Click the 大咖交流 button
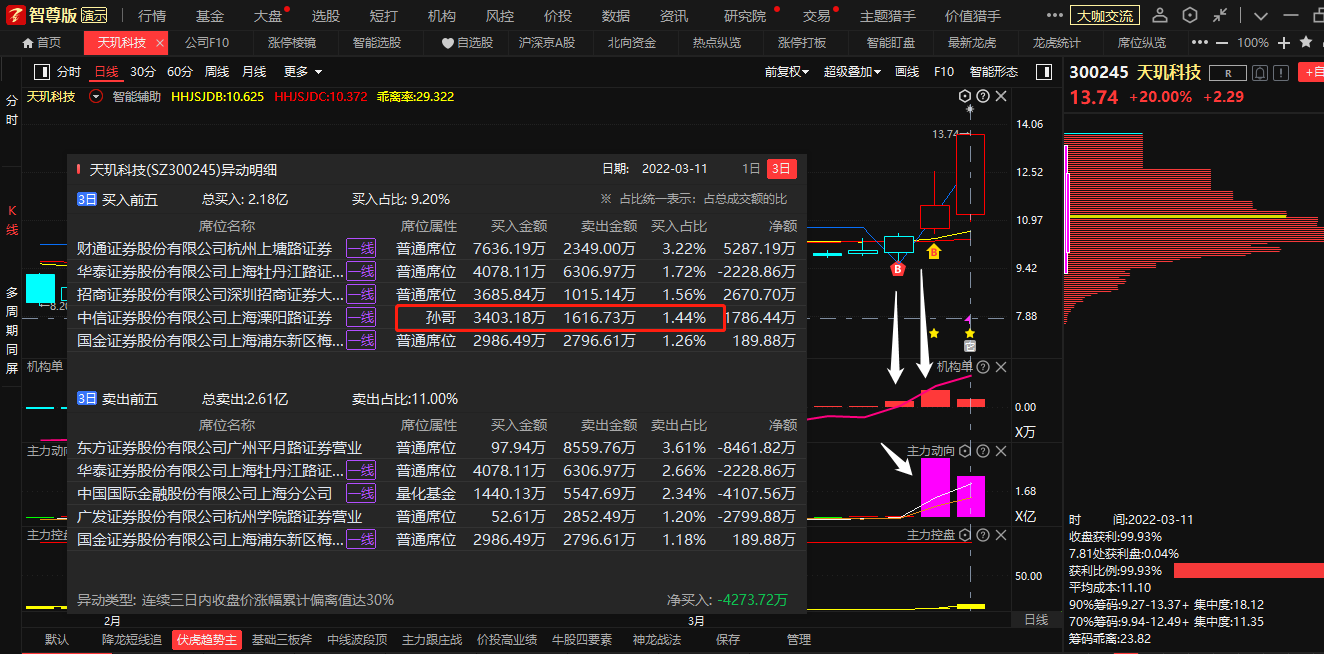The height and width of the screenshot is (654, 1324). point(1105,16)
